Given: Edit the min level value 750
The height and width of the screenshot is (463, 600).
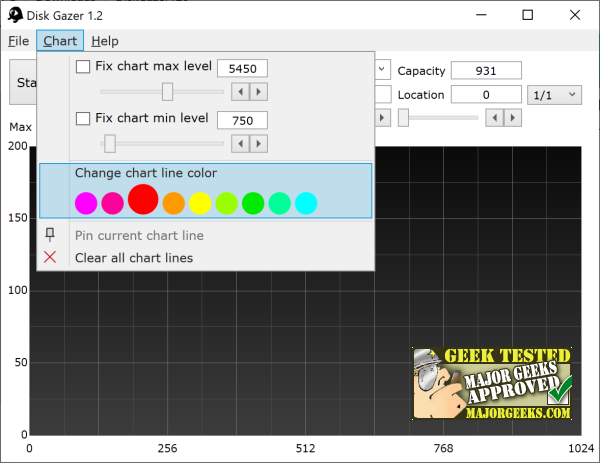Looking at the screenshot, I should 242,121.
